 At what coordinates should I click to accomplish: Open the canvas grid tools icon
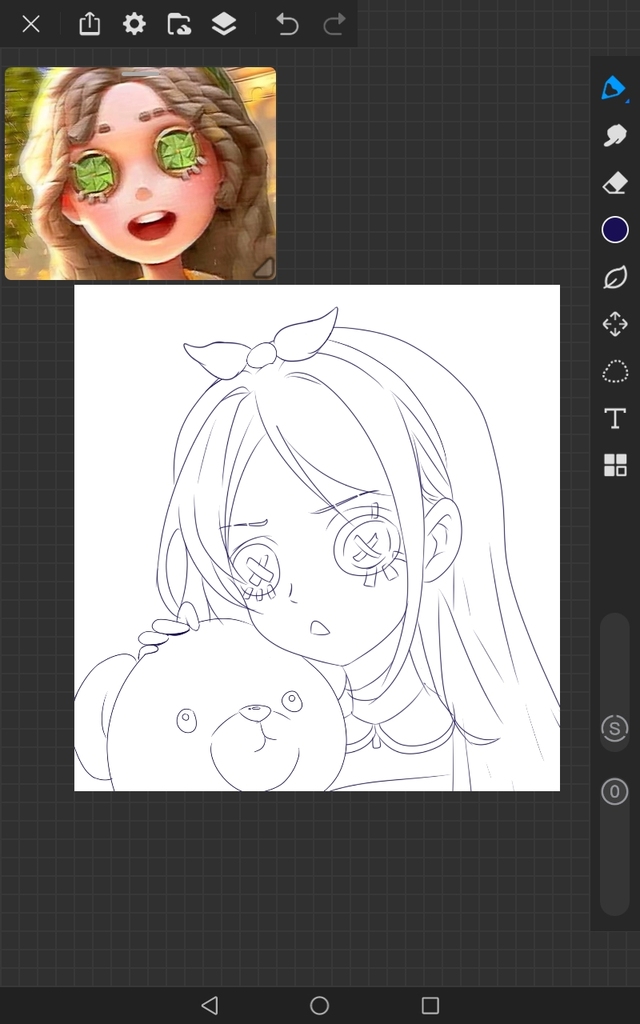pyautogui.click(x=615, y=466)
